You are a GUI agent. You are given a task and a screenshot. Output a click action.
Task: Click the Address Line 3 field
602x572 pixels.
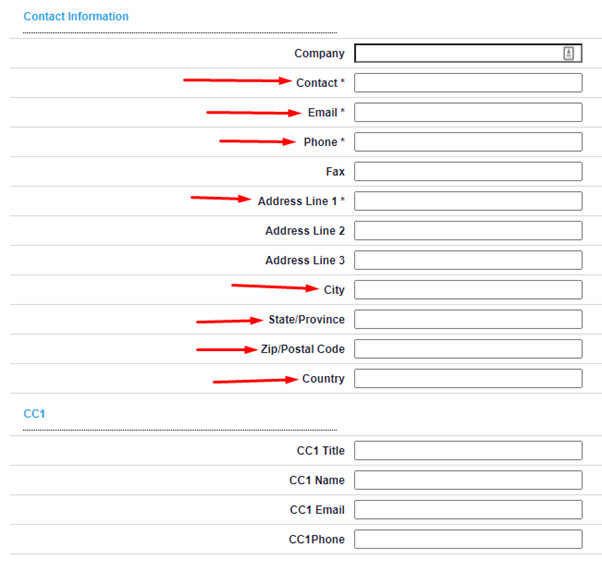click(468, 260)
